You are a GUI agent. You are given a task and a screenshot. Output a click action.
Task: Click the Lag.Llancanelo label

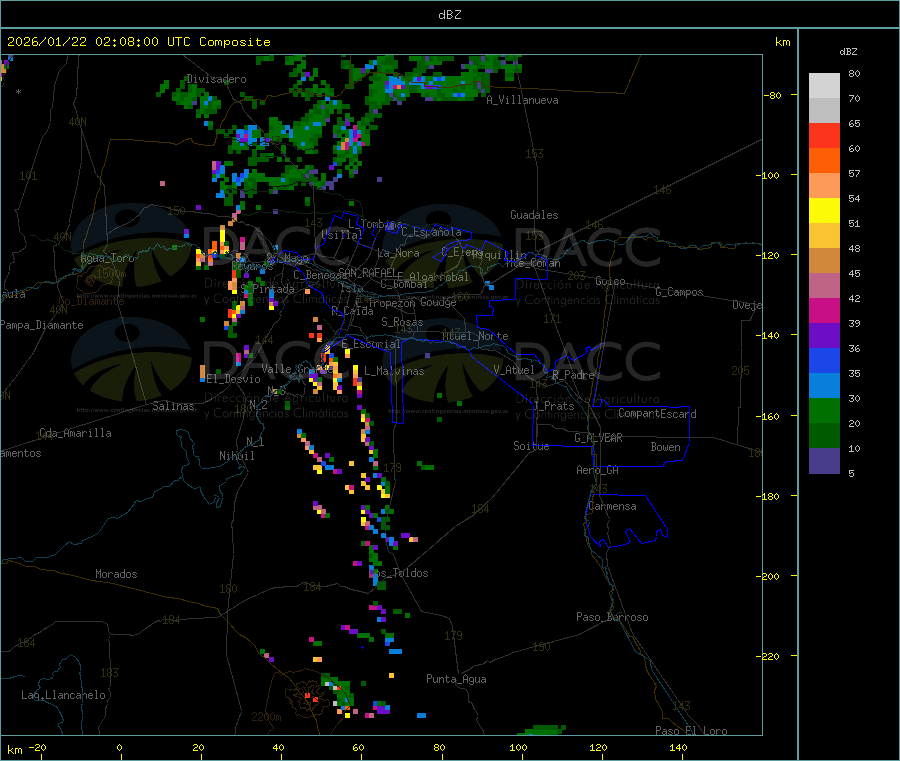[63, 695]
